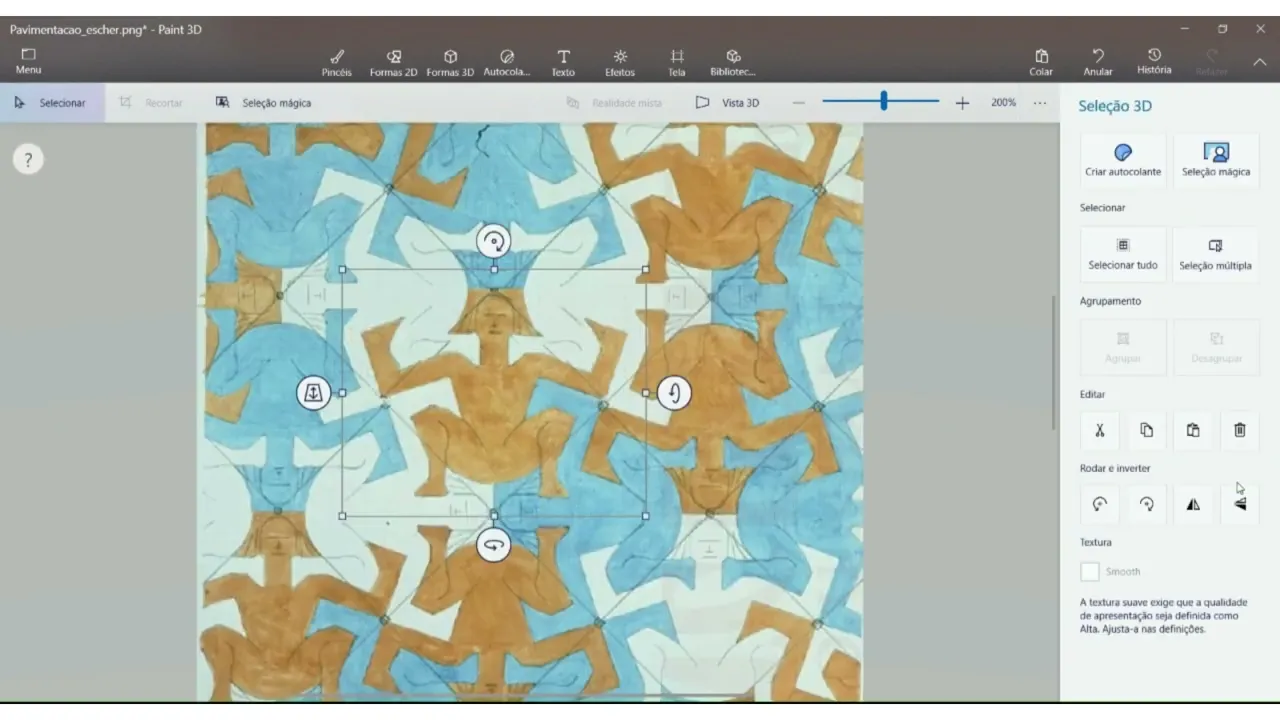The image size is (1280, 720).
Task: Open the Efeitos tab
Action: point(620,63)
